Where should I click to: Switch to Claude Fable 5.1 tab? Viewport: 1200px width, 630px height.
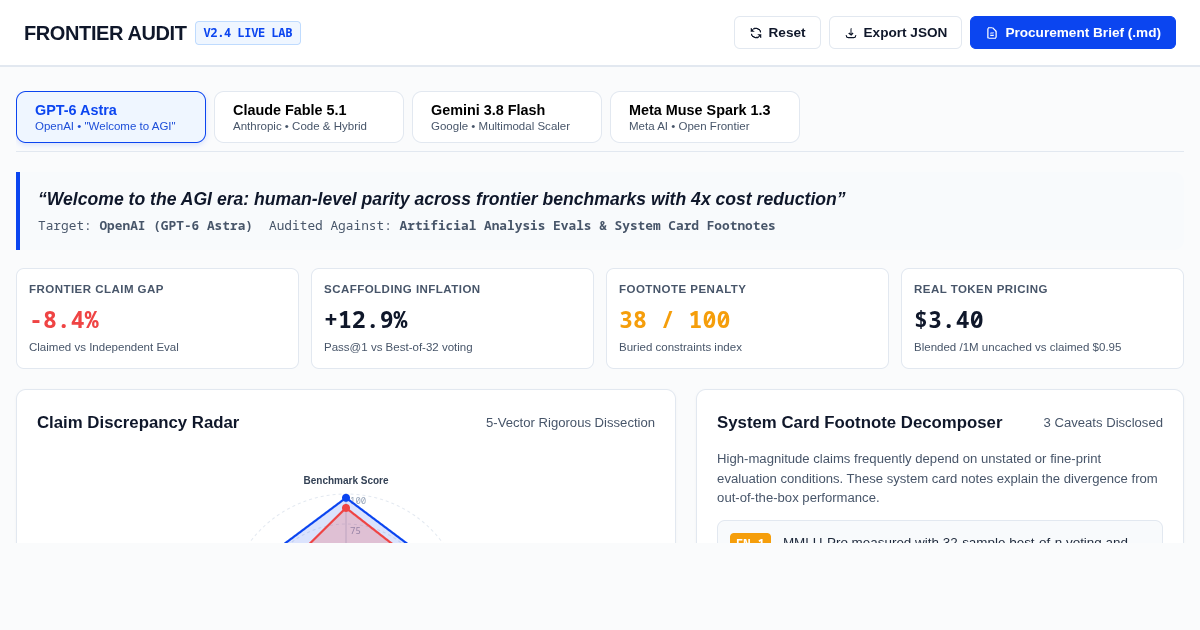(309, 117)
